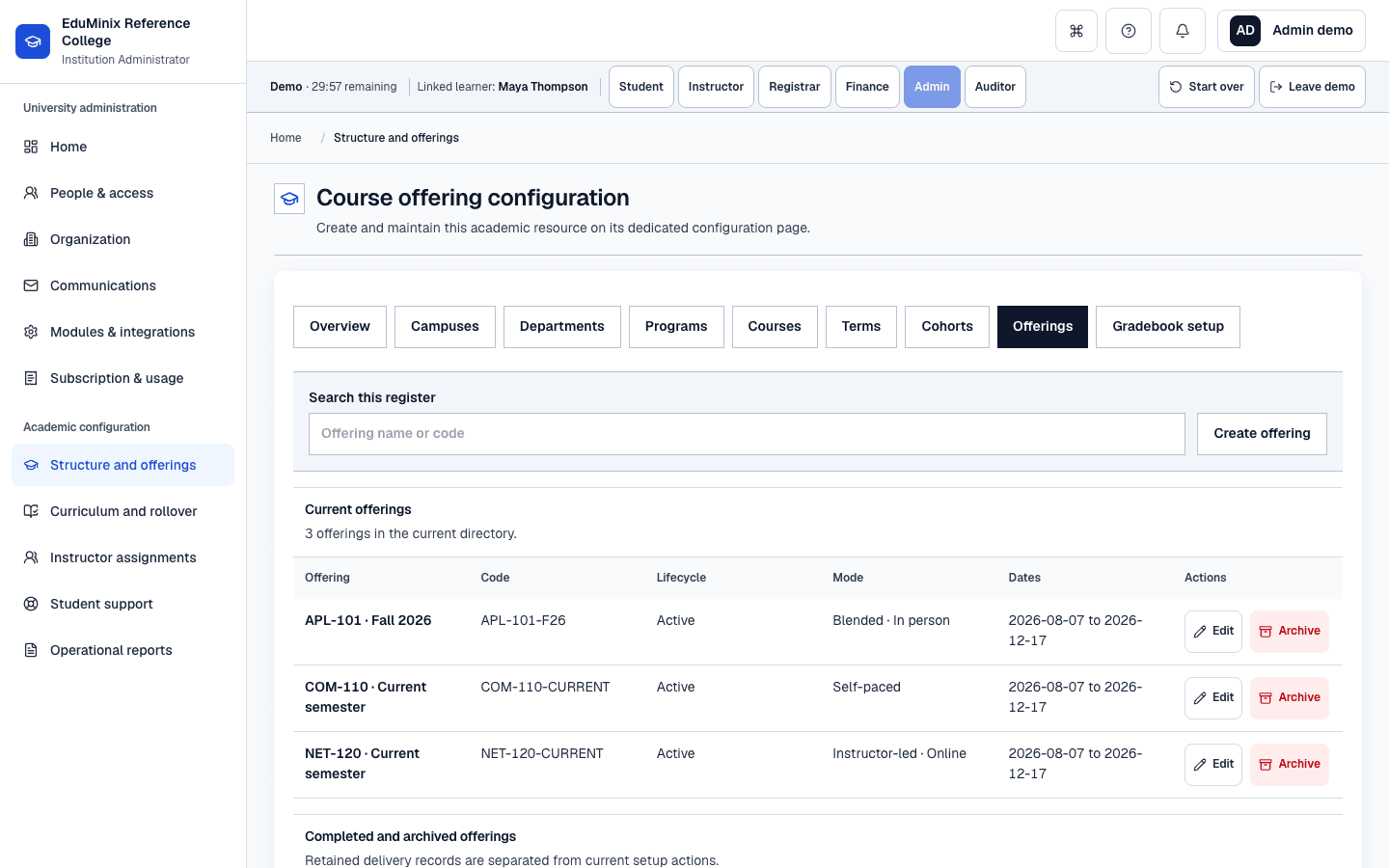Open the Terms tab
Screen dimensions: 1389x868
tap(861, 327)
